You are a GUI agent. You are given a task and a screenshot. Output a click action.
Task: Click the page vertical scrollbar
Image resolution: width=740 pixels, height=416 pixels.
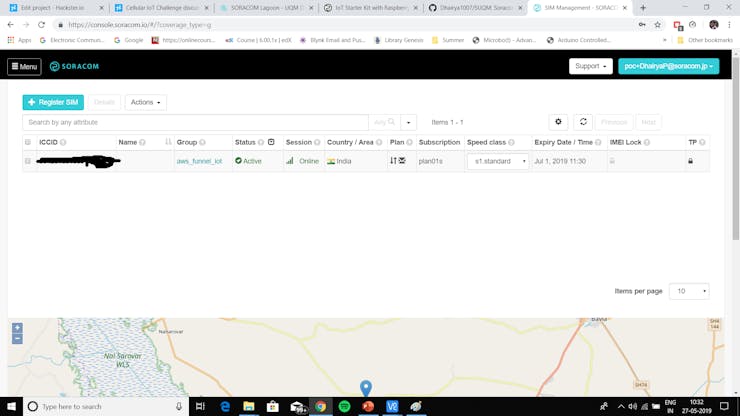[x=736, y=149]
